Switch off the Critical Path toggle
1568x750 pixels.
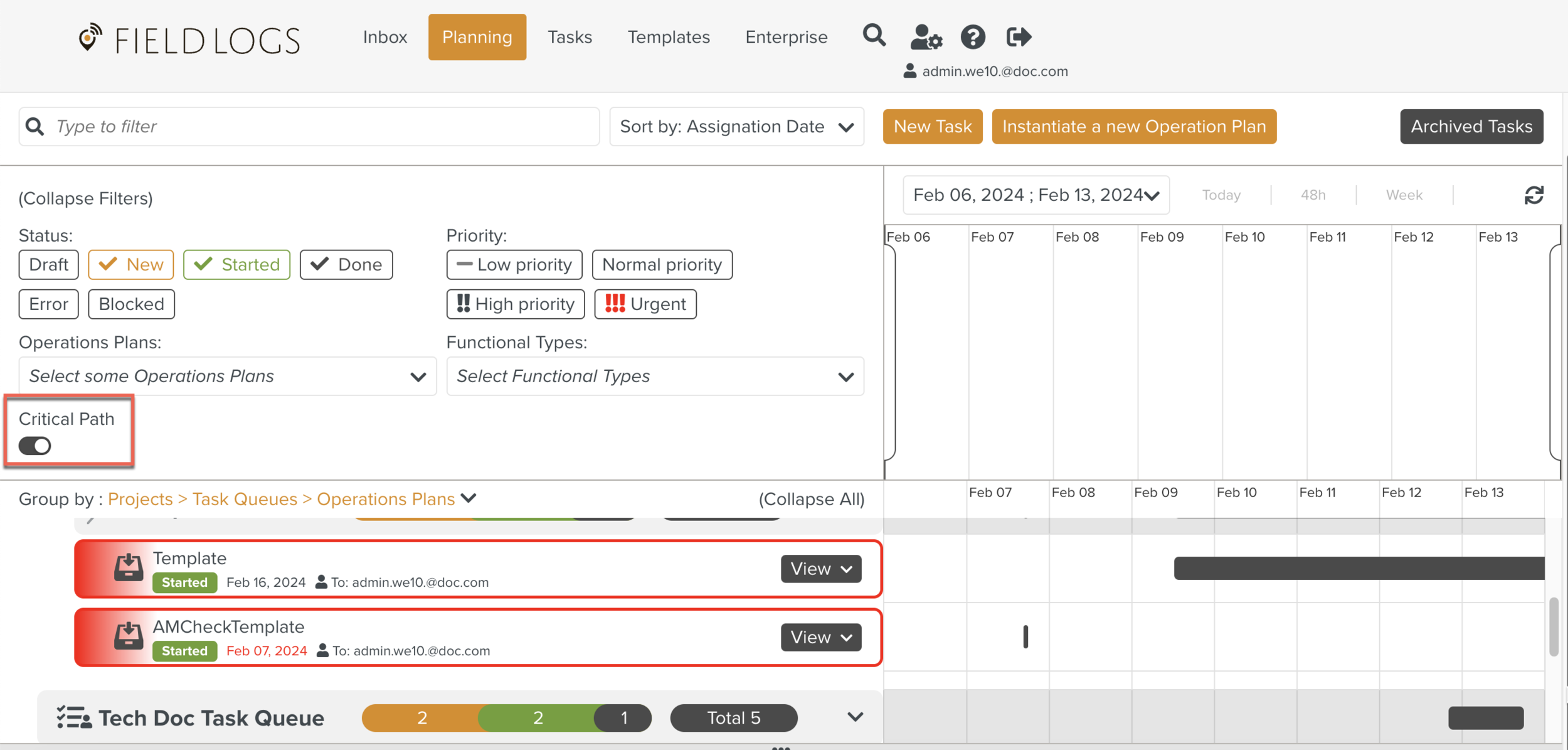pos(34,446)
